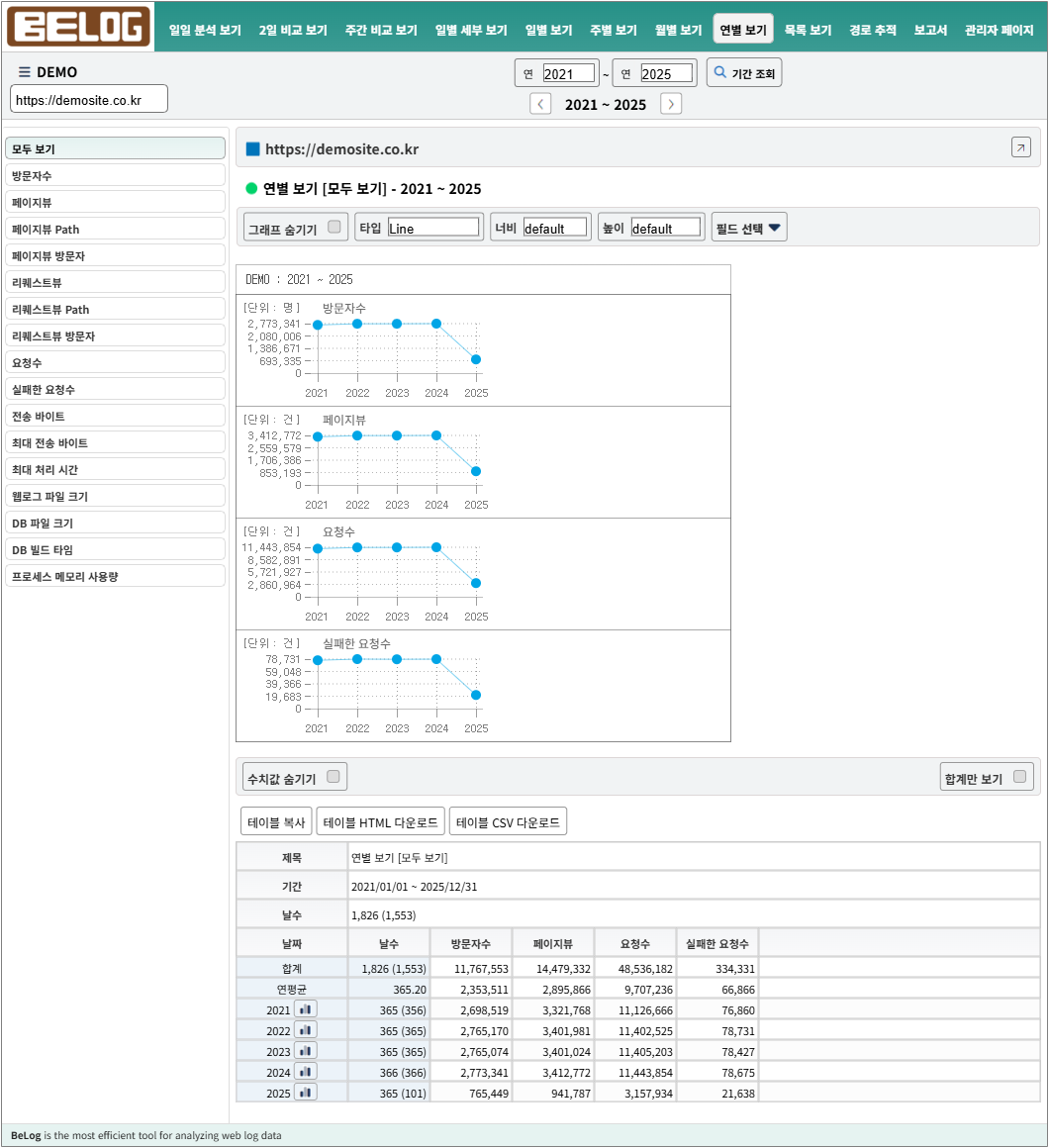
Task: Open the 관리자 페이지 tab
Action: click(999, 30)
